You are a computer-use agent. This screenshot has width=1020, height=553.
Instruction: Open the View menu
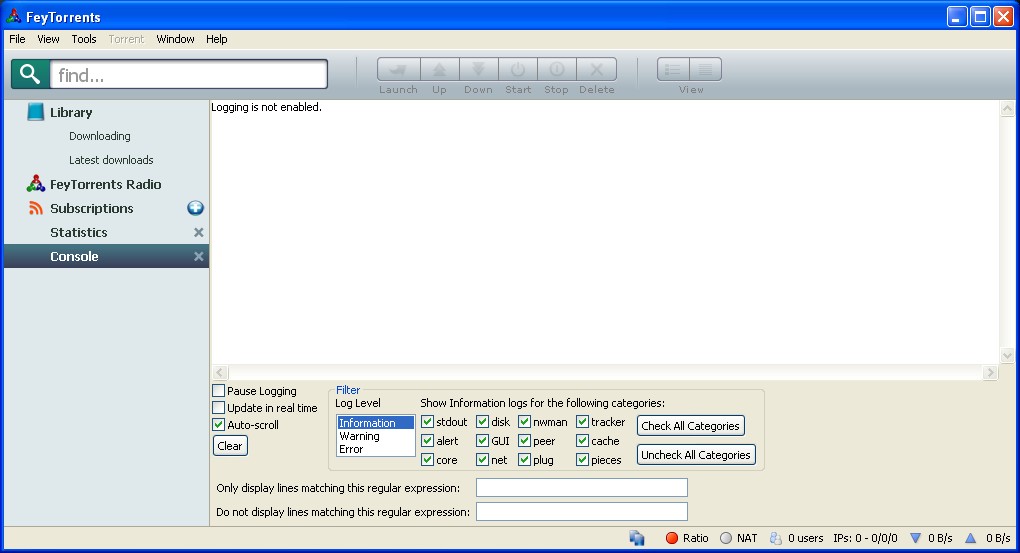48,39
